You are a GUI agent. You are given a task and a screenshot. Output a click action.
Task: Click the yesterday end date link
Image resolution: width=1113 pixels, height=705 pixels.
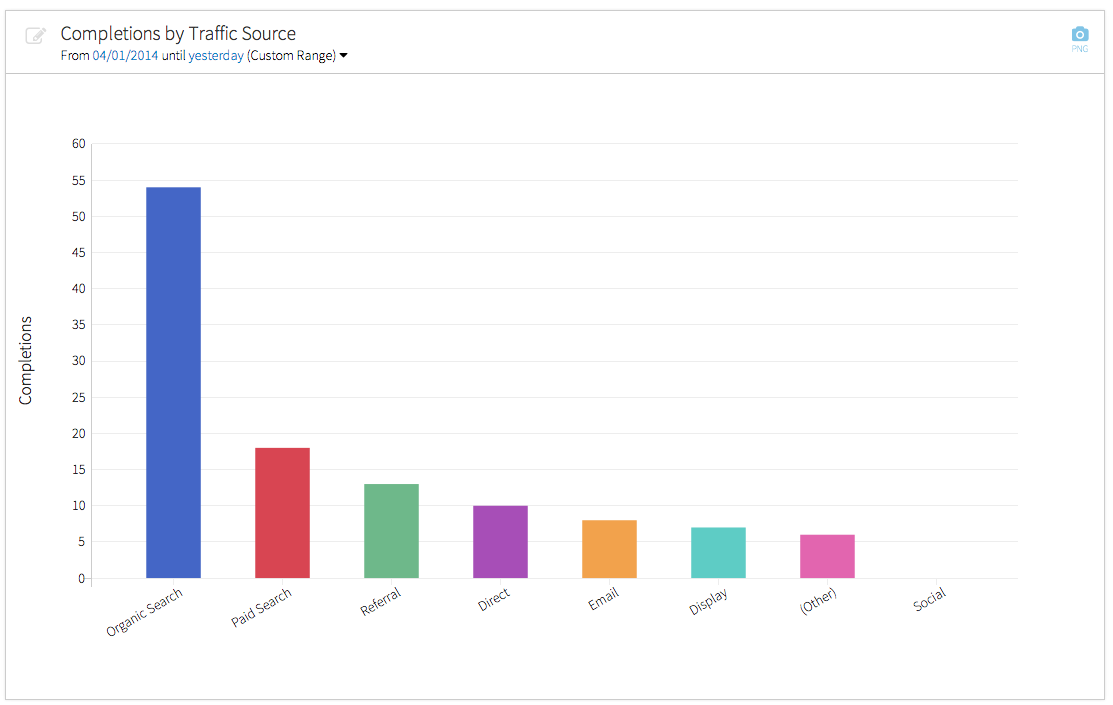216,56
